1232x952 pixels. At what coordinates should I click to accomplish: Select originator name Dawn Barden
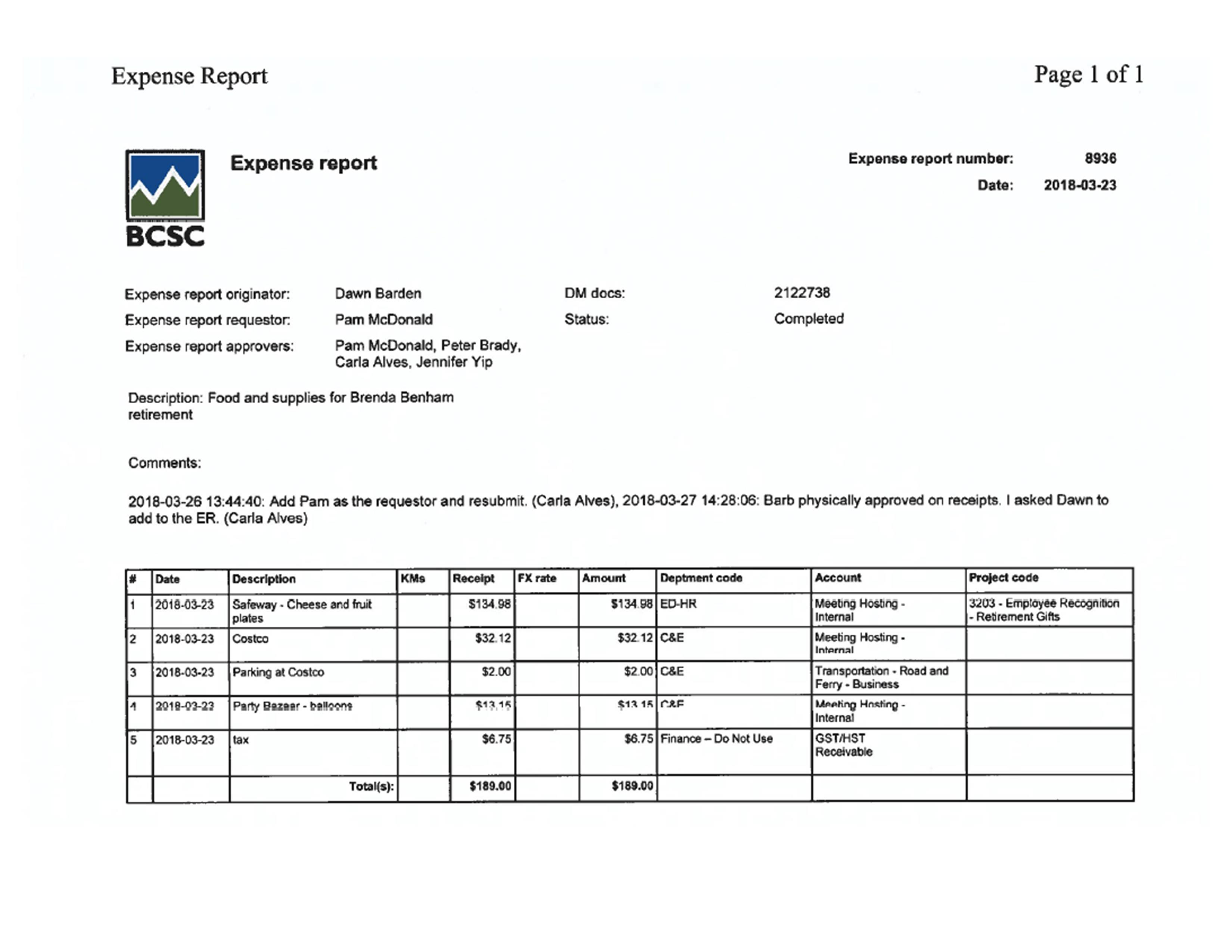378,293
